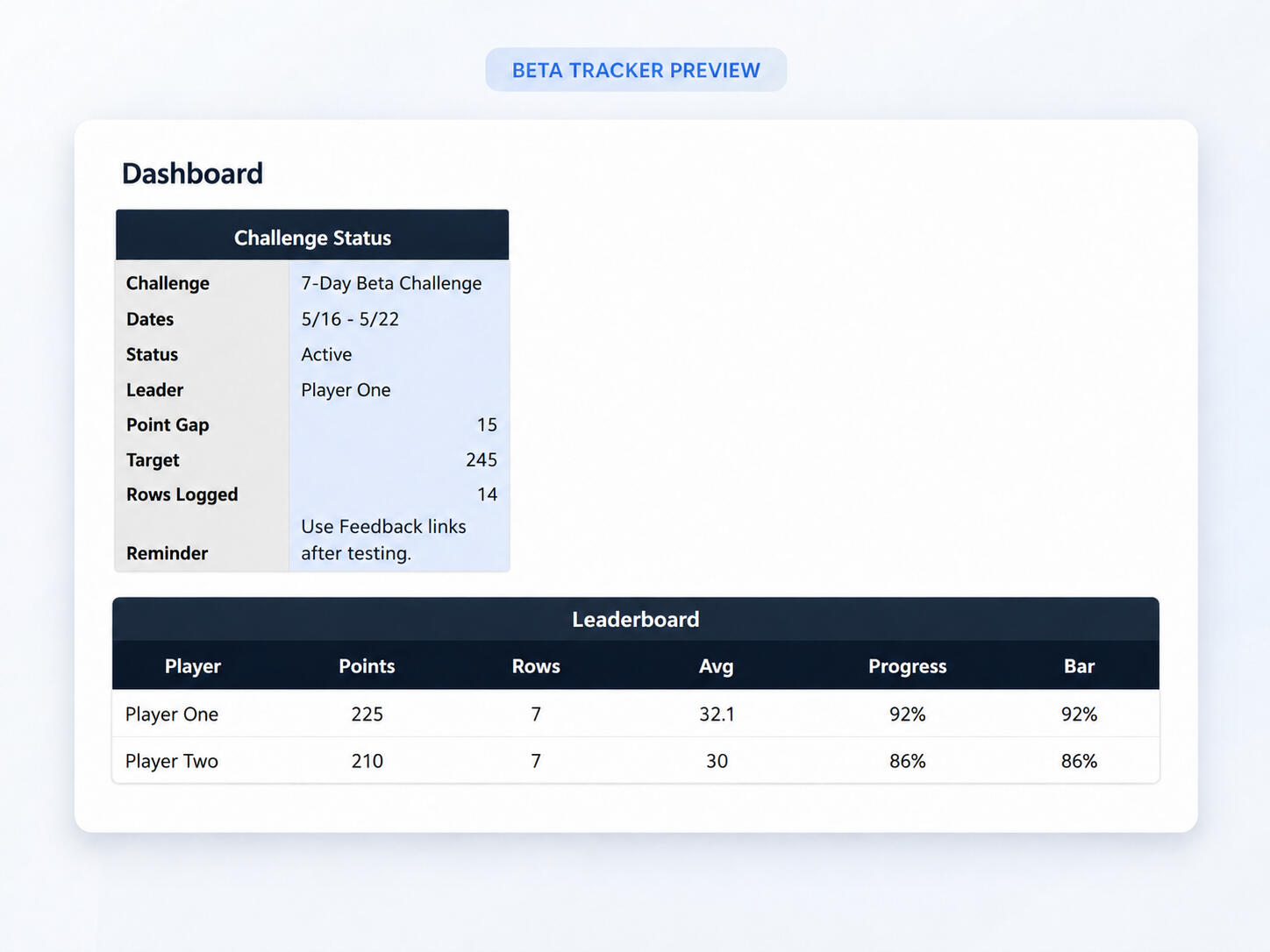Click Player Two's points value 210
This screenshot has height=952, width=1270.
tap(367, 761)
